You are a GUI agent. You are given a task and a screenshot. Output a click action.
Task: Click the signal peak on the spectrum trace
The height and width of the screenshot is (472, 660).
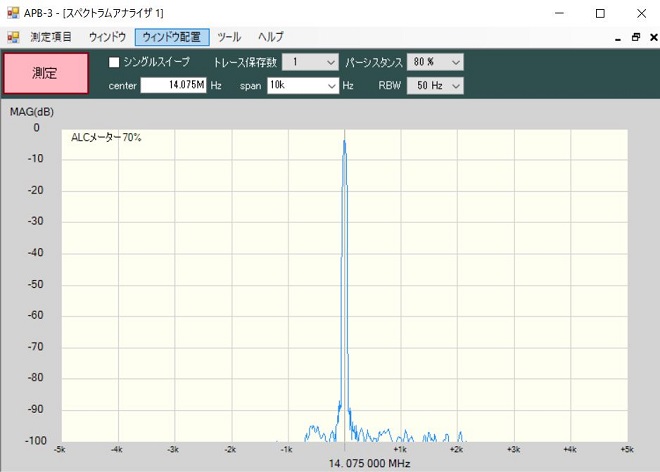click(344, 142)
